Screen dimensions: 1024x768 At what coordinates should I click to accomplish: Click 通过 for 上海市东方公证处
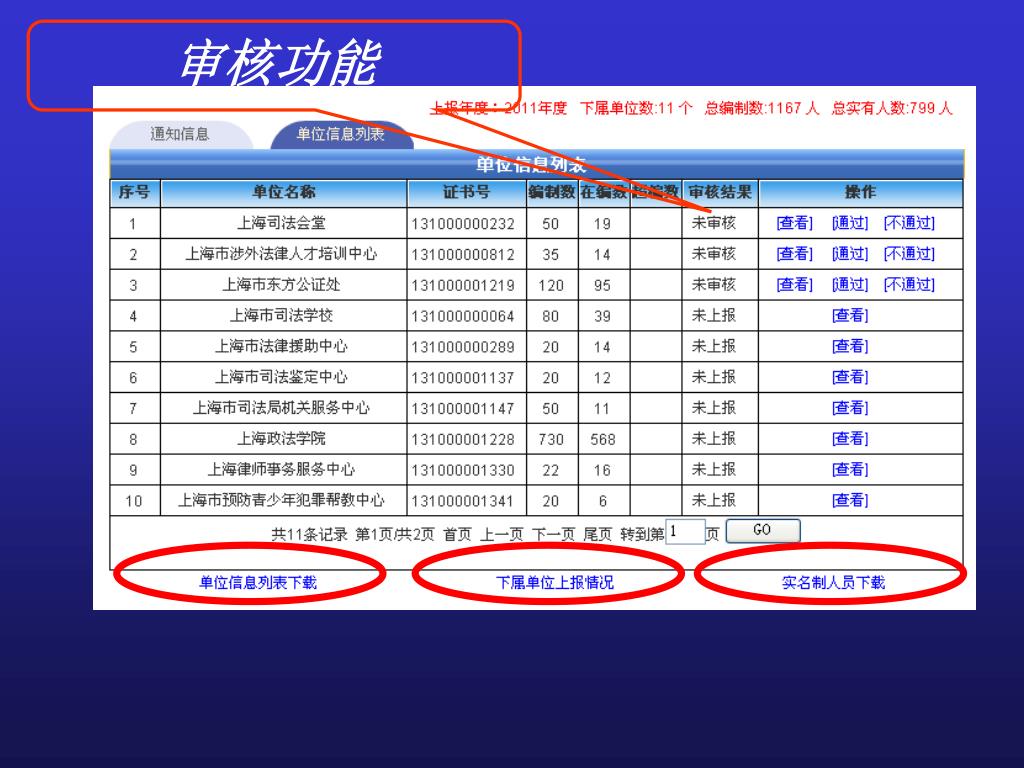850,285
